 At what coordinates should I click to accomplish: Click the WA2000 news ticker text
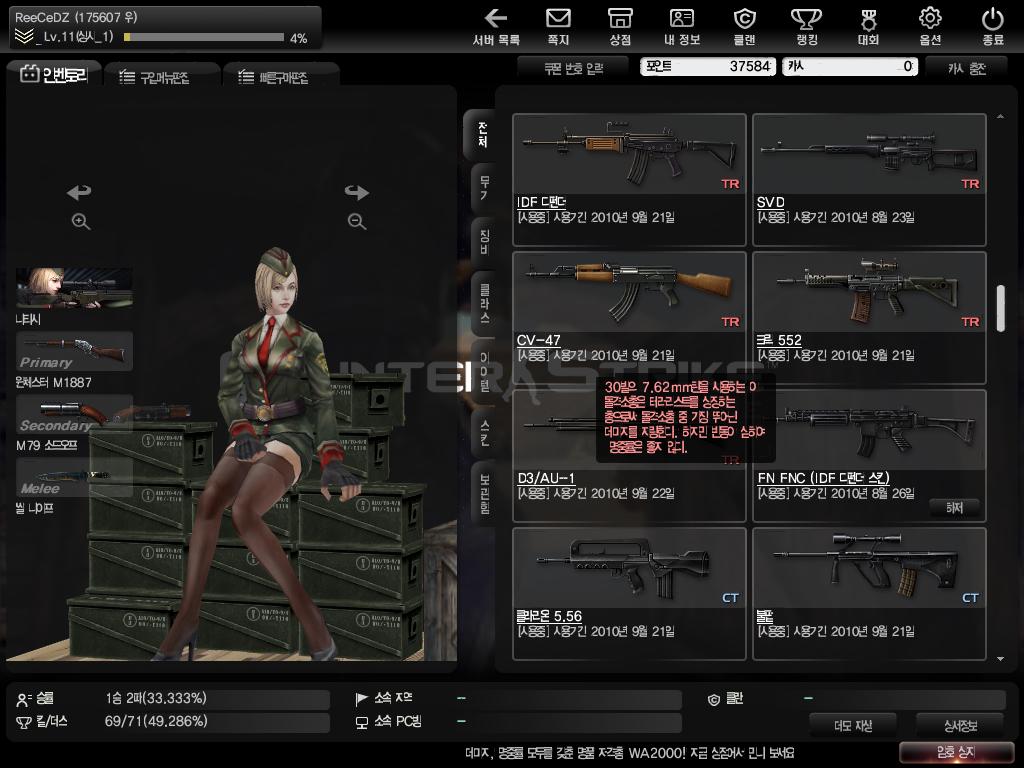(x=630, y=753)
